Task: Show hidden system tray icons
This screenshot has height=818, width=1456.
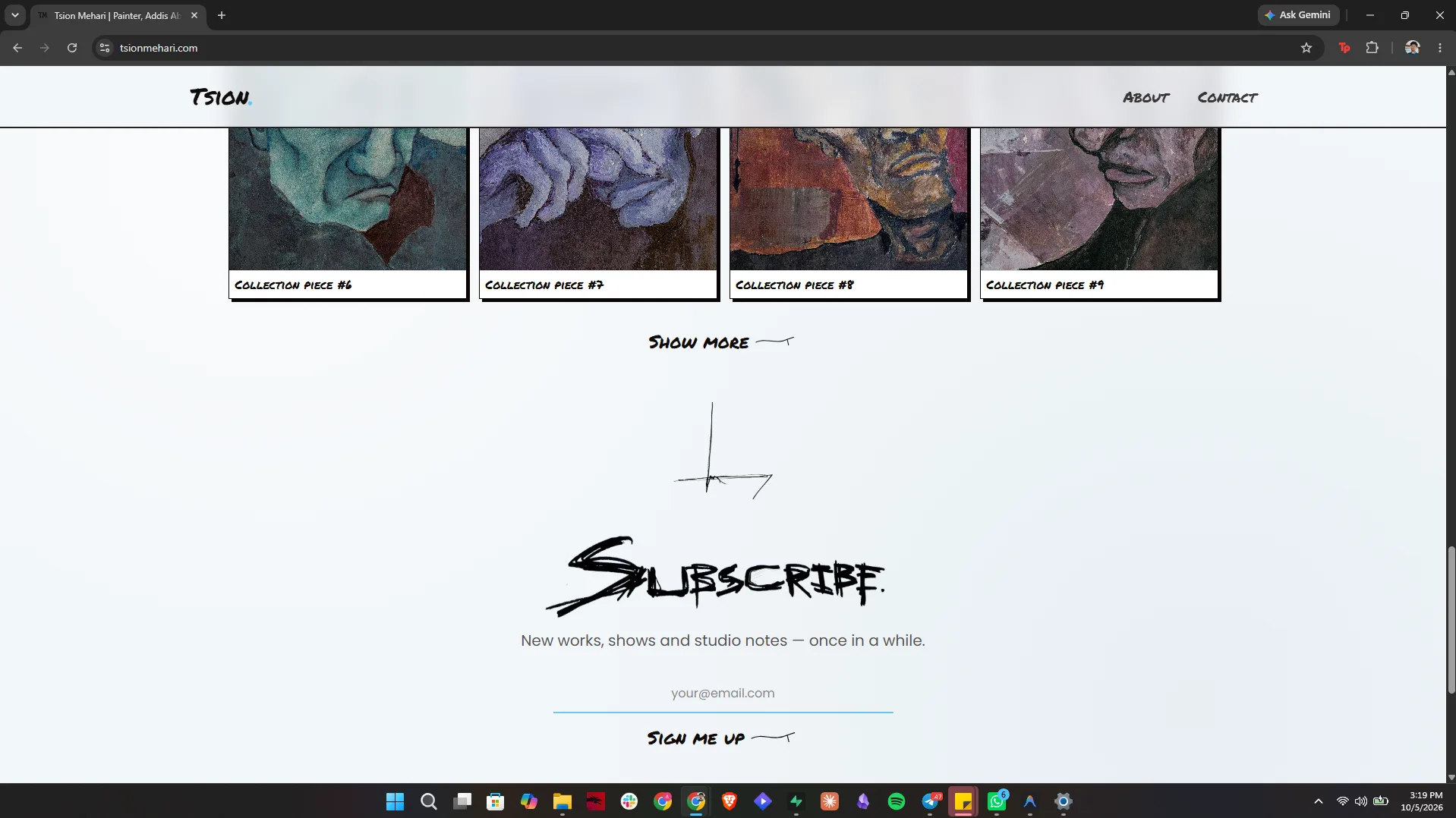Action: point(1319,801)
